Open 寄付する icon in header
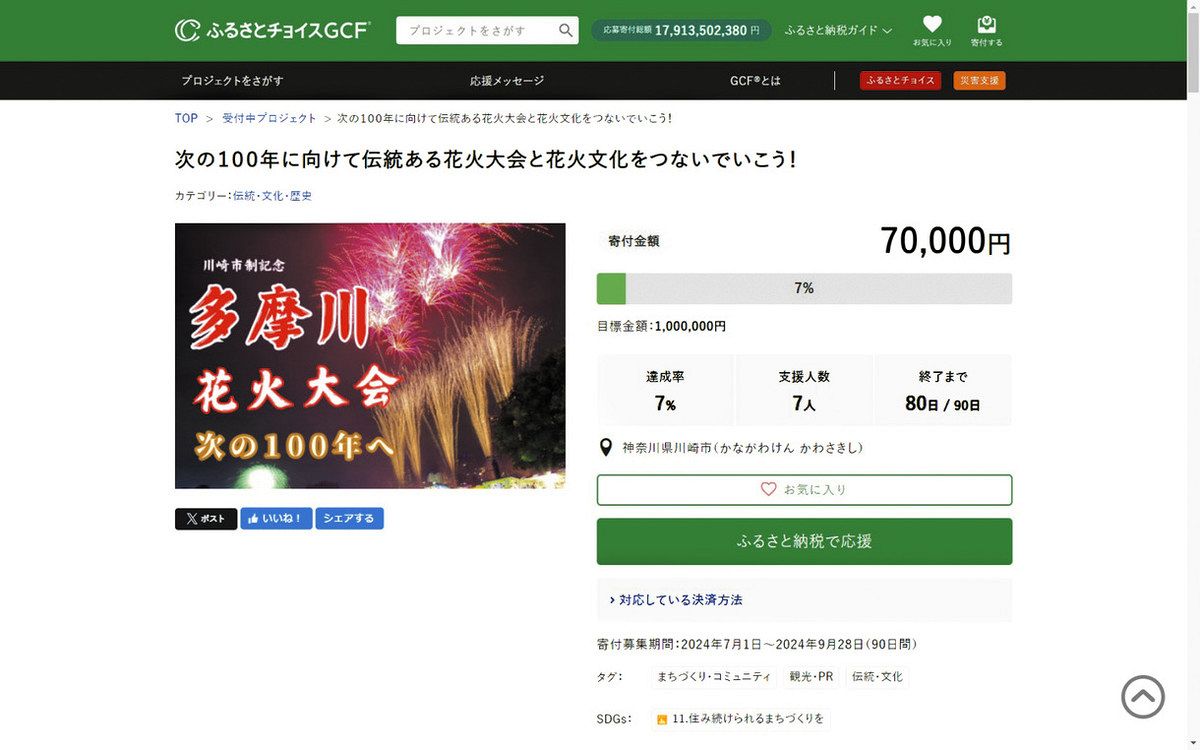Screen dimensions: 1200x750 coord(986,31)
